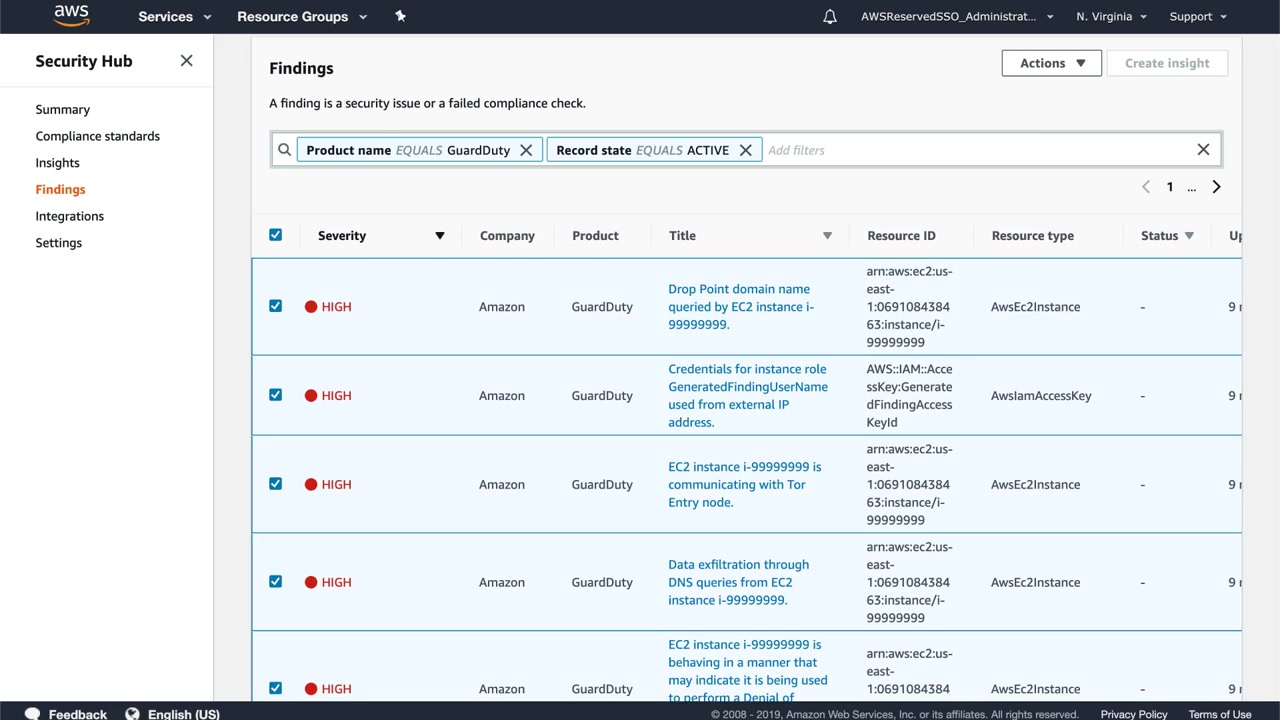The height and width of the screenshot is (720, 1280).
Task: Clear all filters in the search bar
Action: (x=1203, y=150)
